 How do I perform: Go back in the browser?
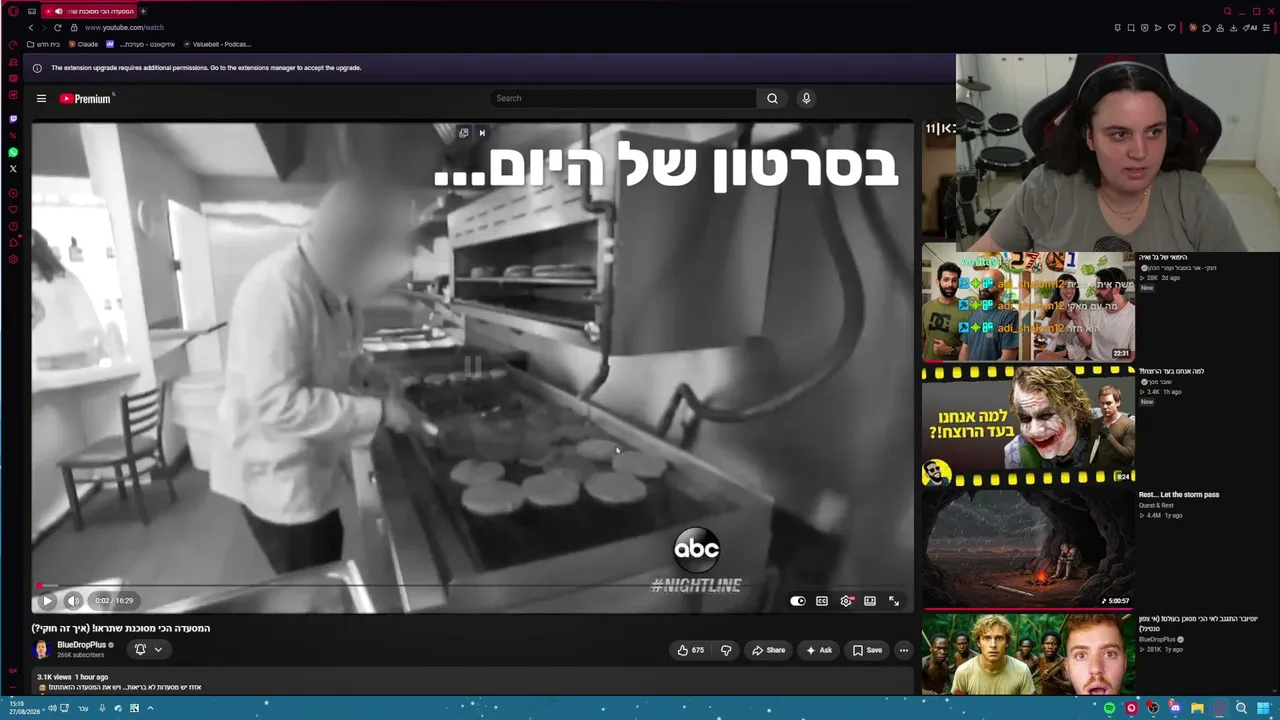click(30, 27)
